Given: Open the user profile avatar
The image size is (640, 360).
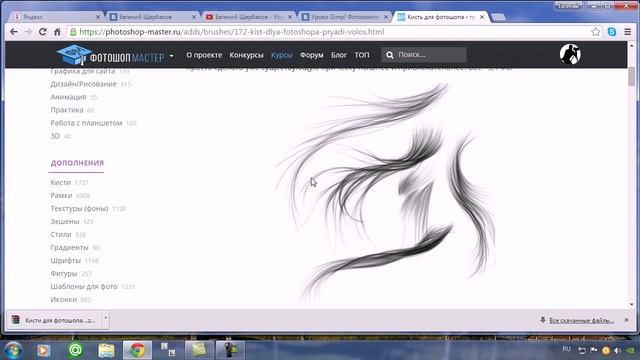Looking at the screenshot, I should coord(570,54).
